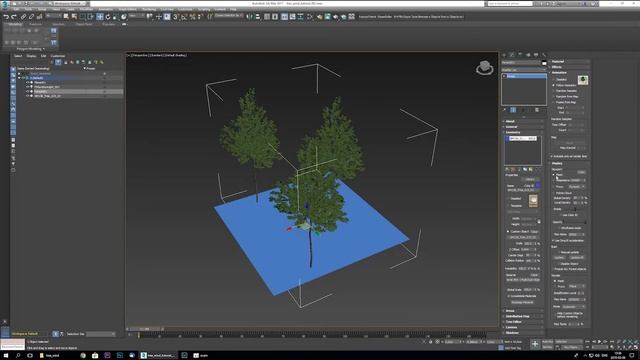The image size is (640, 360).
Task: Click the Optimize Material button
Action: 522,302
